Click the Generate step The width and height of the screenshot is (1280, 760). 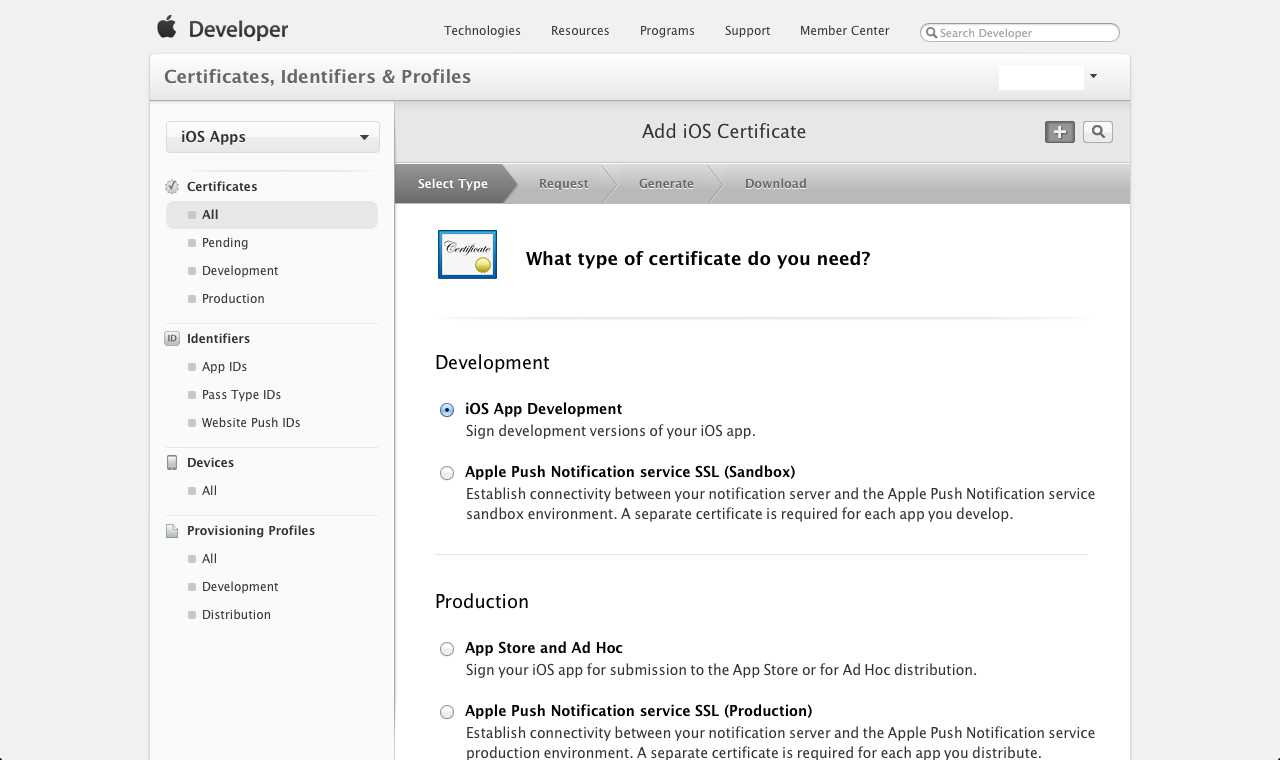tap(666, 184)
